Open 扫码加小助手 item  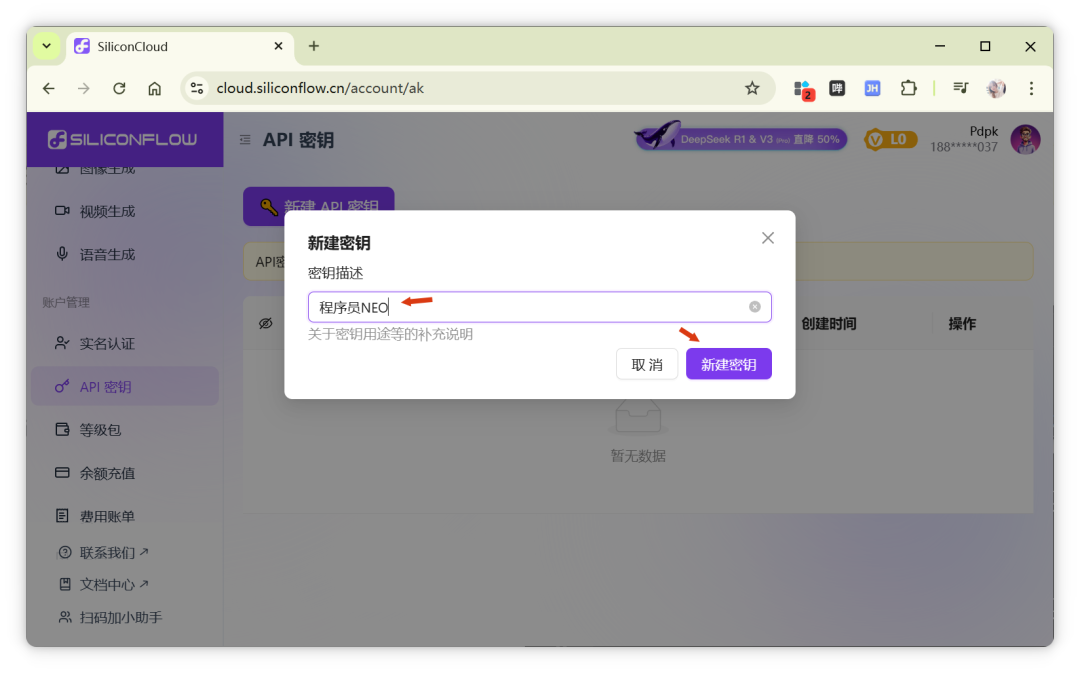(x=110, y=617)
